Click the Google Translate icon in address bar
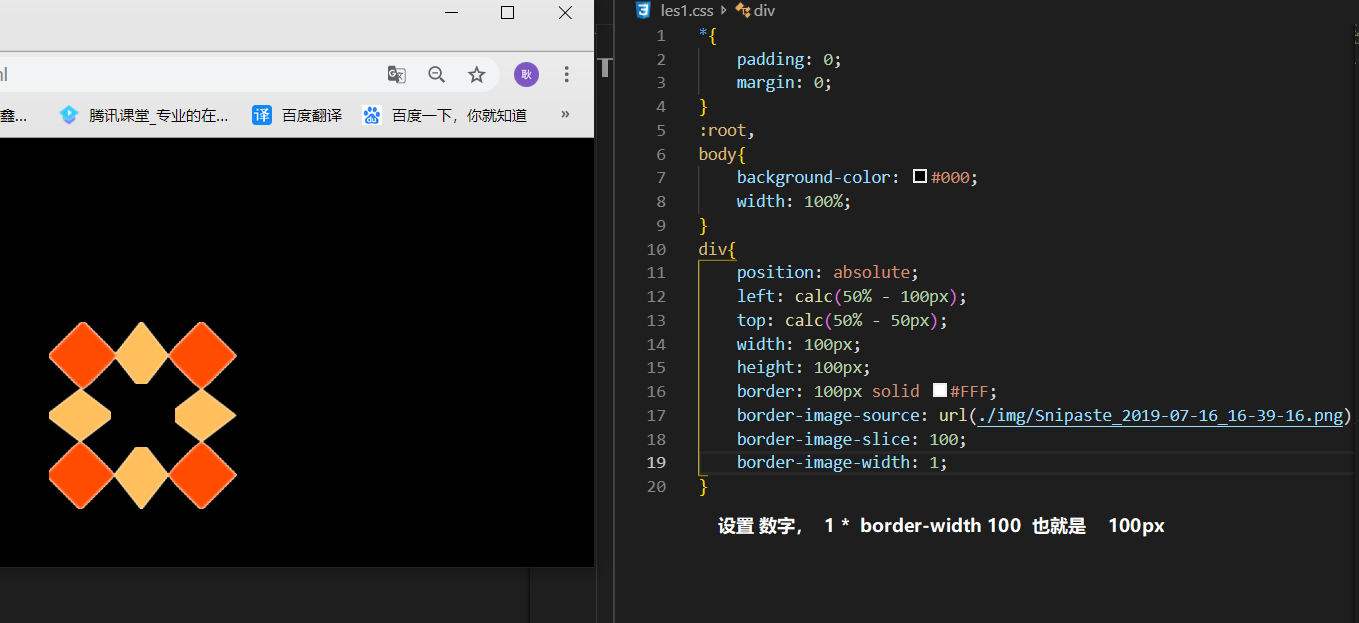This screenshot has width=1359, height=623. point(397,74)
